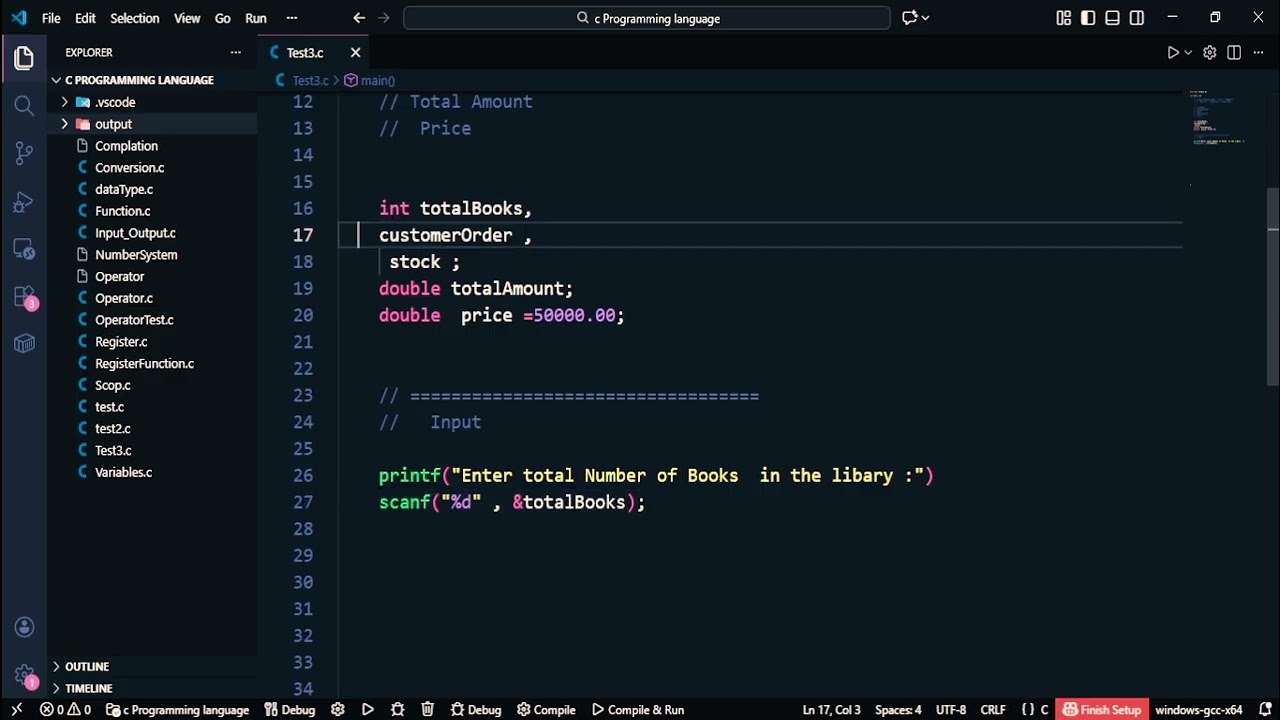Open the Remote Explorer view
This screenshot has width=1280, height=720.
[x=24, y=249]
